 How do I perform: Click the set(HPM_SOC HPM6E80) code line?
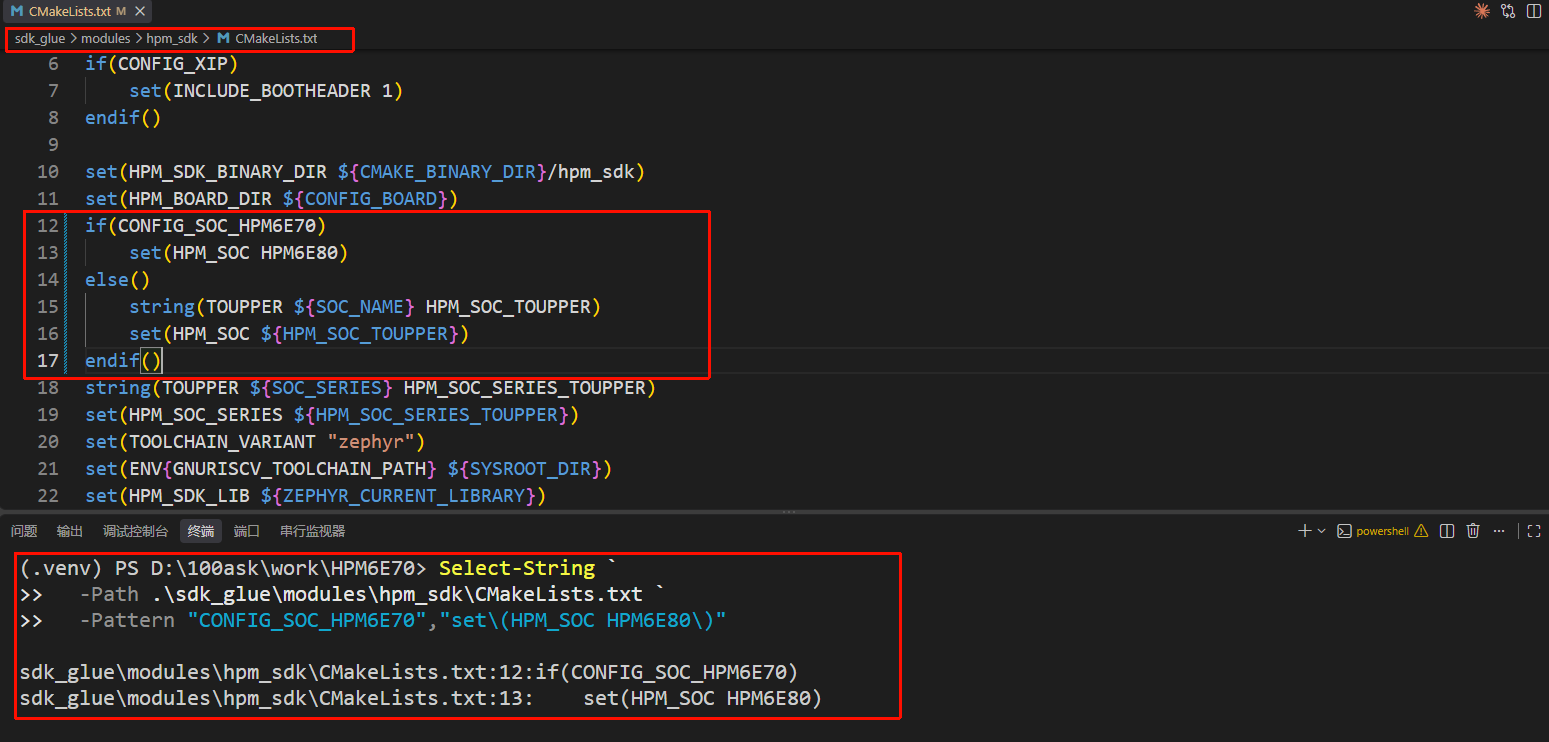point(238,252)
